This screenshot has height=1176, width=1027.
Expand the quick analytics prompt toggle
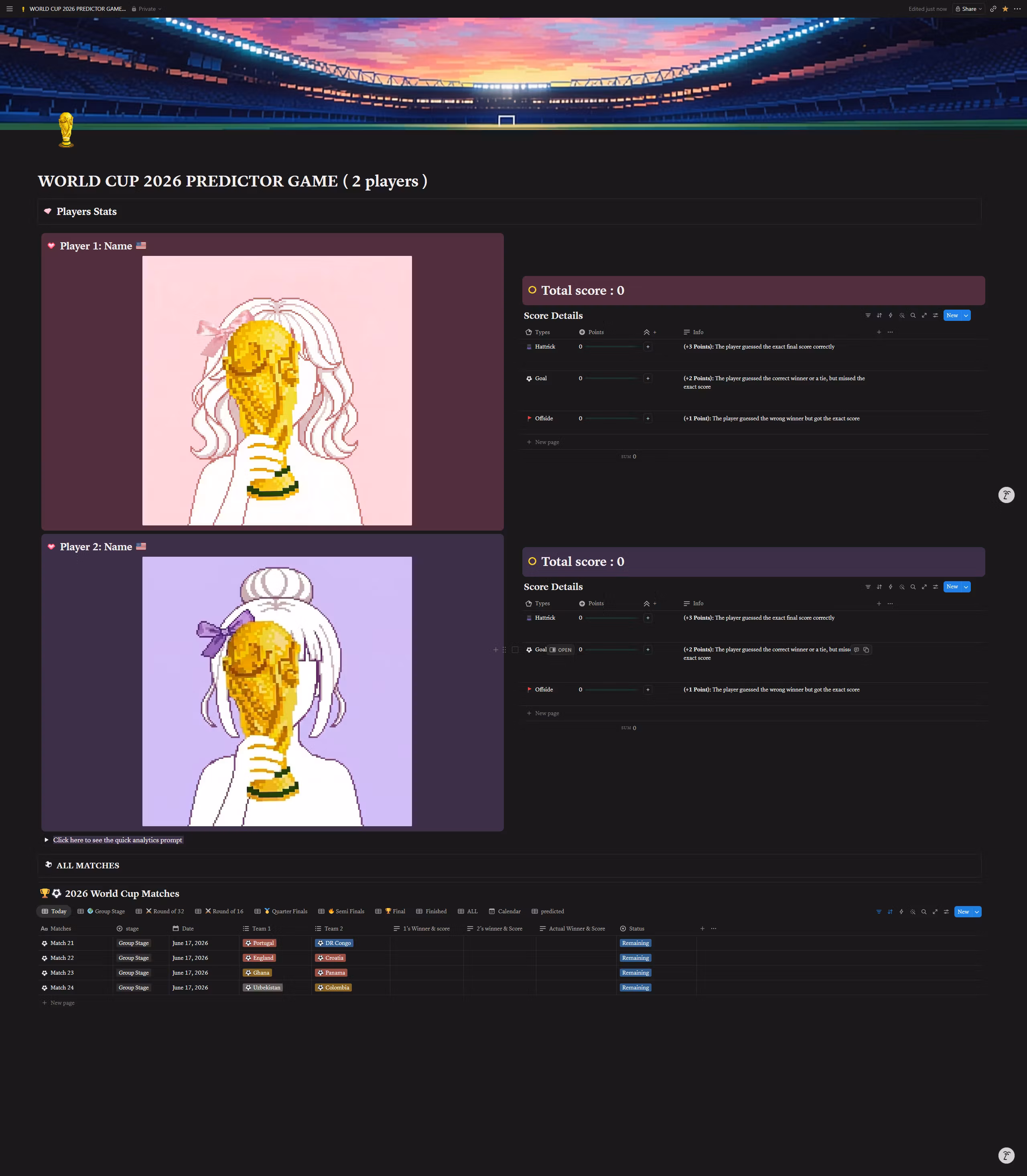tap(47, 839)
